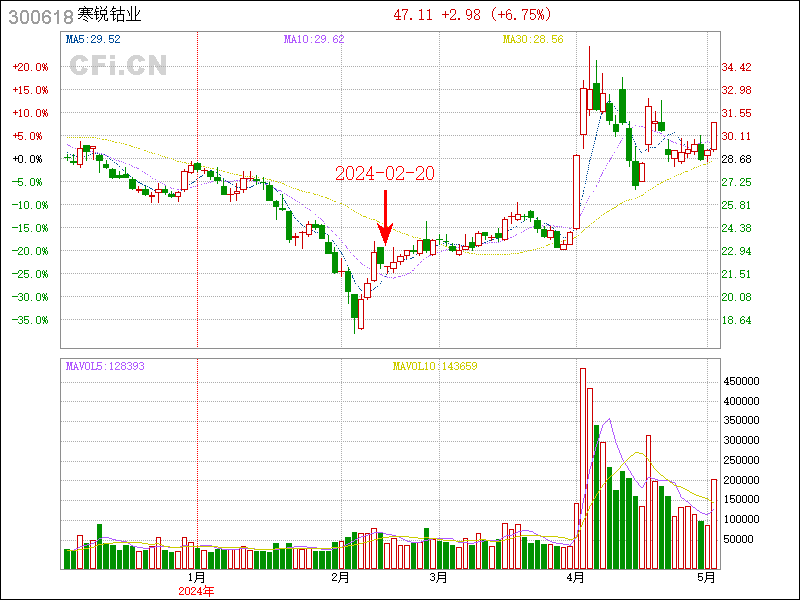Click the red arrow marking 2024-02-20
Screen dimensions: 800x600
386,218
